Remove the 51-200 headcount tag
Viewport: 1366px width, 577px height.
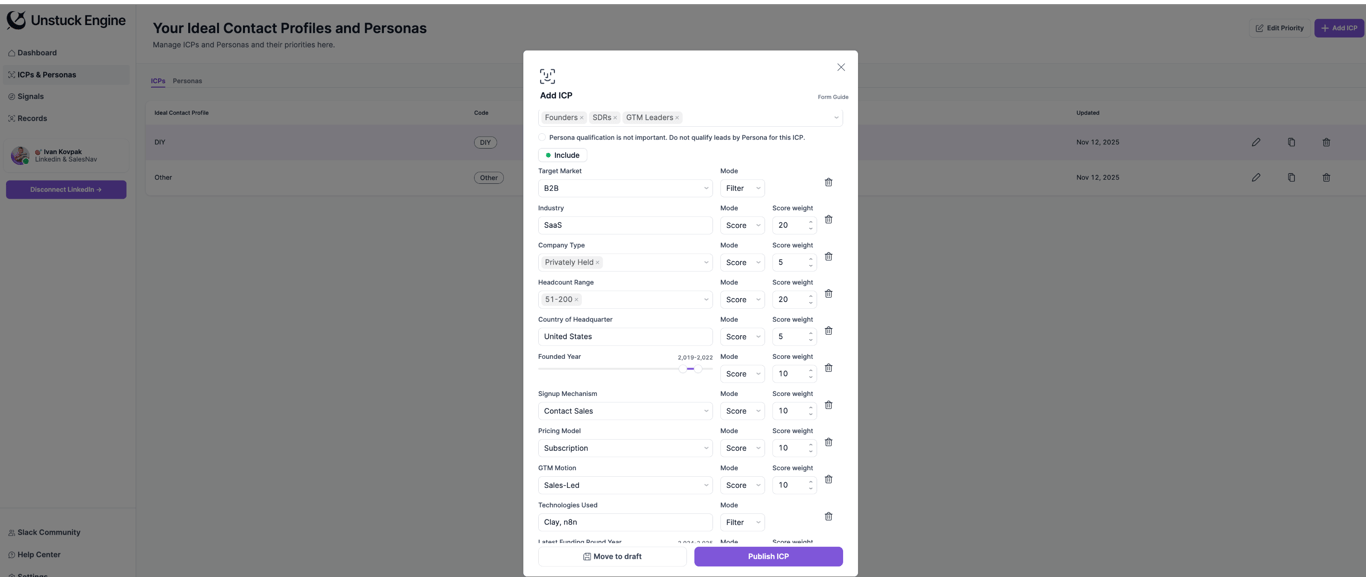(x=577, y=300)
